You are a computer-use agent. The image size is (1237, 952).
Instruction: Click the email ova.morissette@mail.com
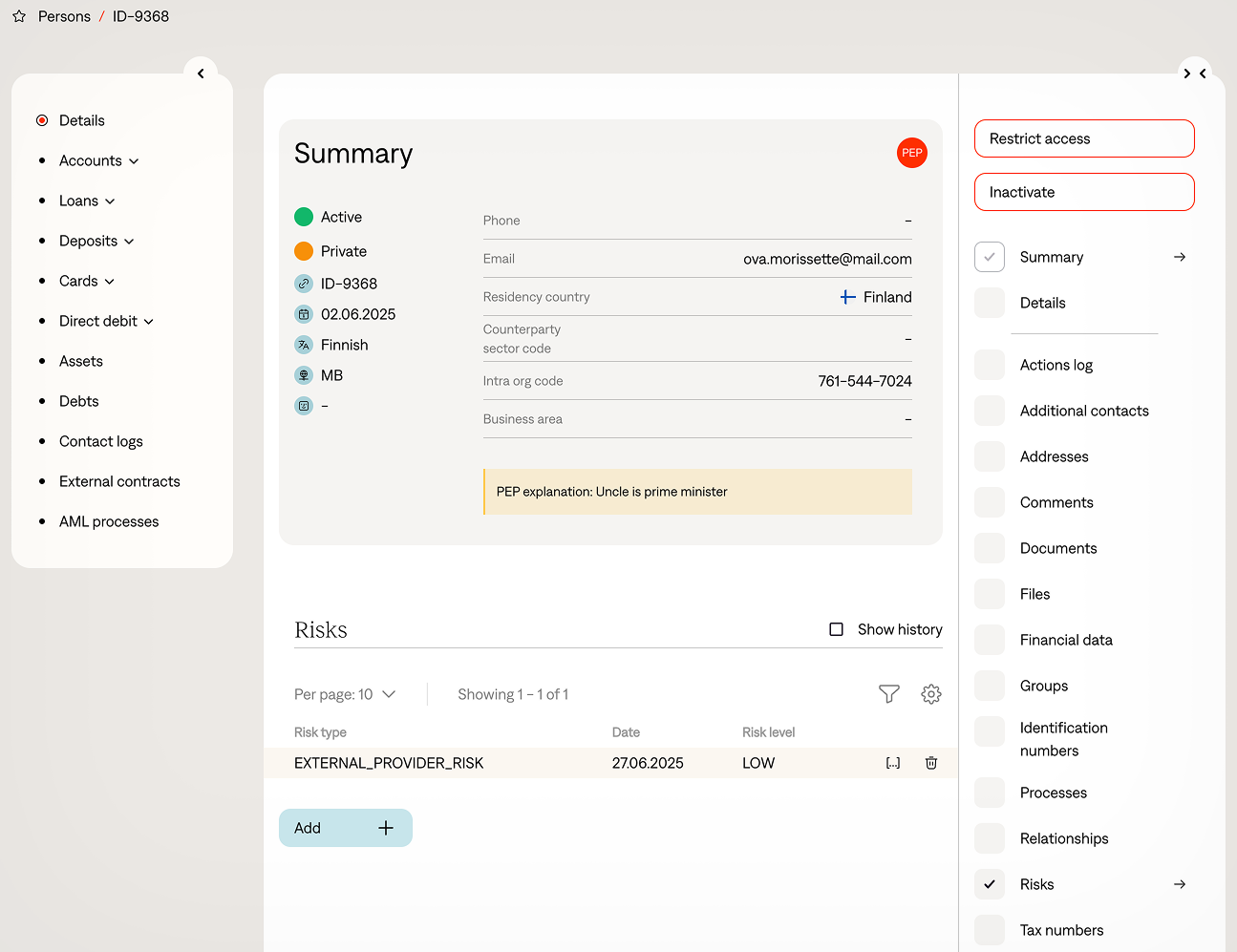(x=827, y=259)
